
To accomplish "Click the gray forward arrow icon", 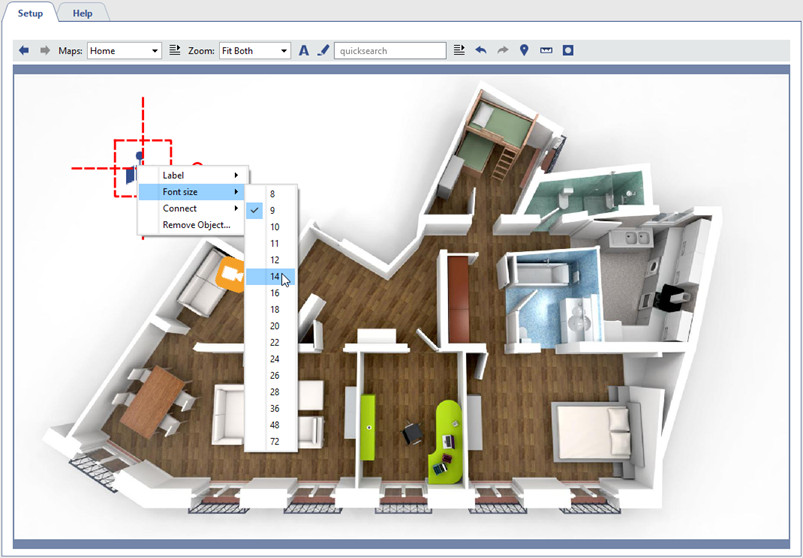I will [x=45, y=50].
